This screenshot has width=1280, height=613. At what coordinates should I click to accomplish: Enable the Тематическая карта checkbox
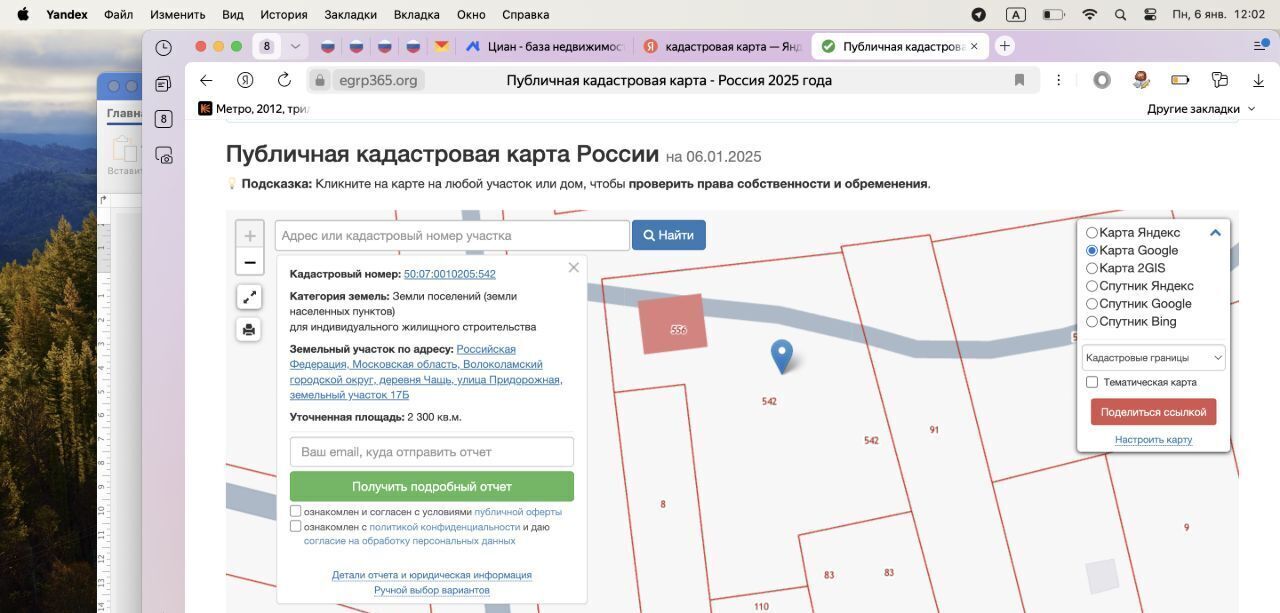click(x=1092, y=382)
